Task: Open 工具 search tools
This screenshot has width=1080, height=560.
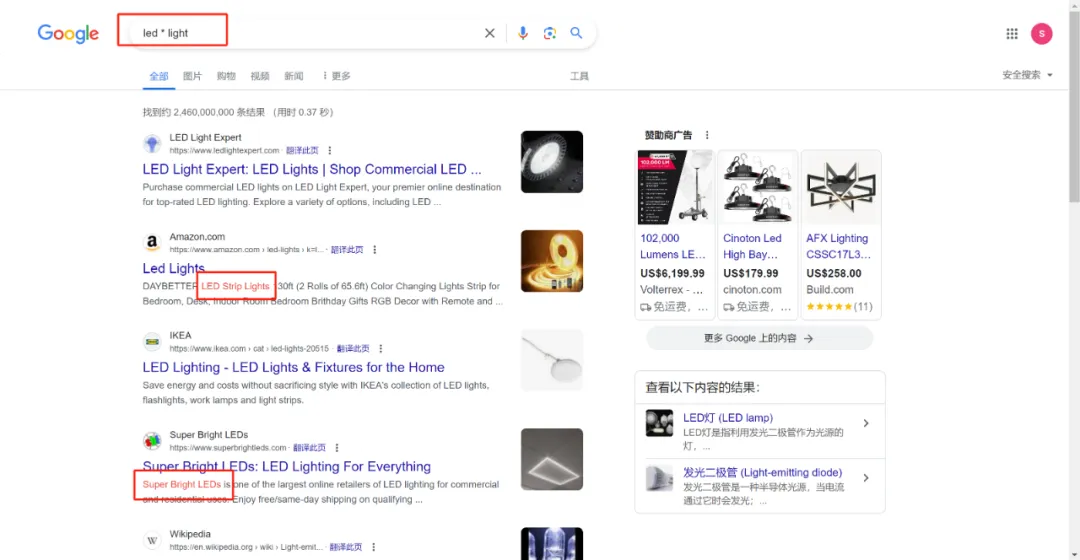Action: 579,76
